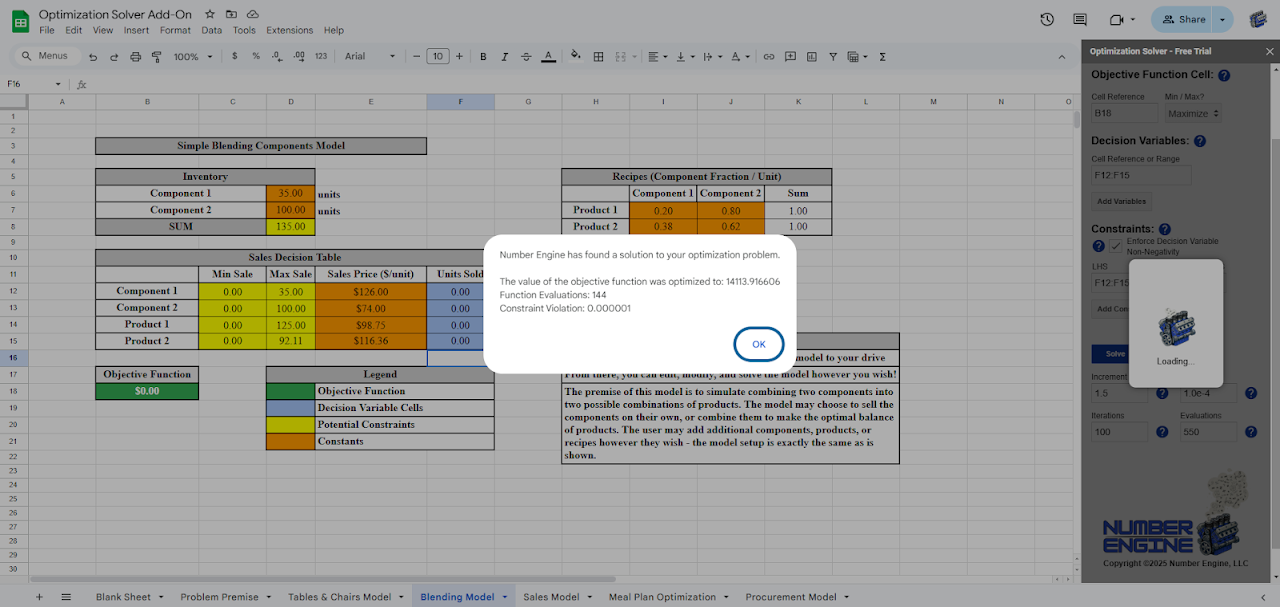Click the Create a filter icon
This screenshot has height=607, width=1280.
tap(834, 57)
